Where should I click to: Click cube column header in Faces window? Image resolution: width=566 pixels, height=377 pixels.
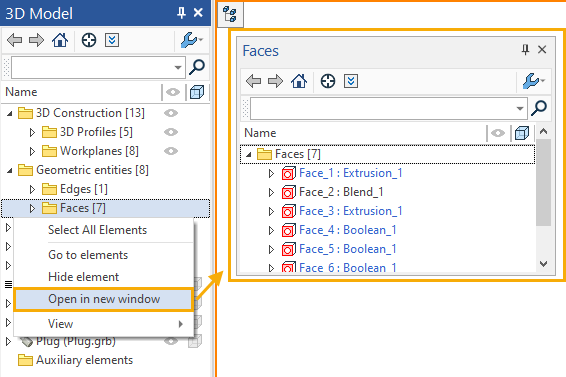pyautogui.click(x=522, y=133)
